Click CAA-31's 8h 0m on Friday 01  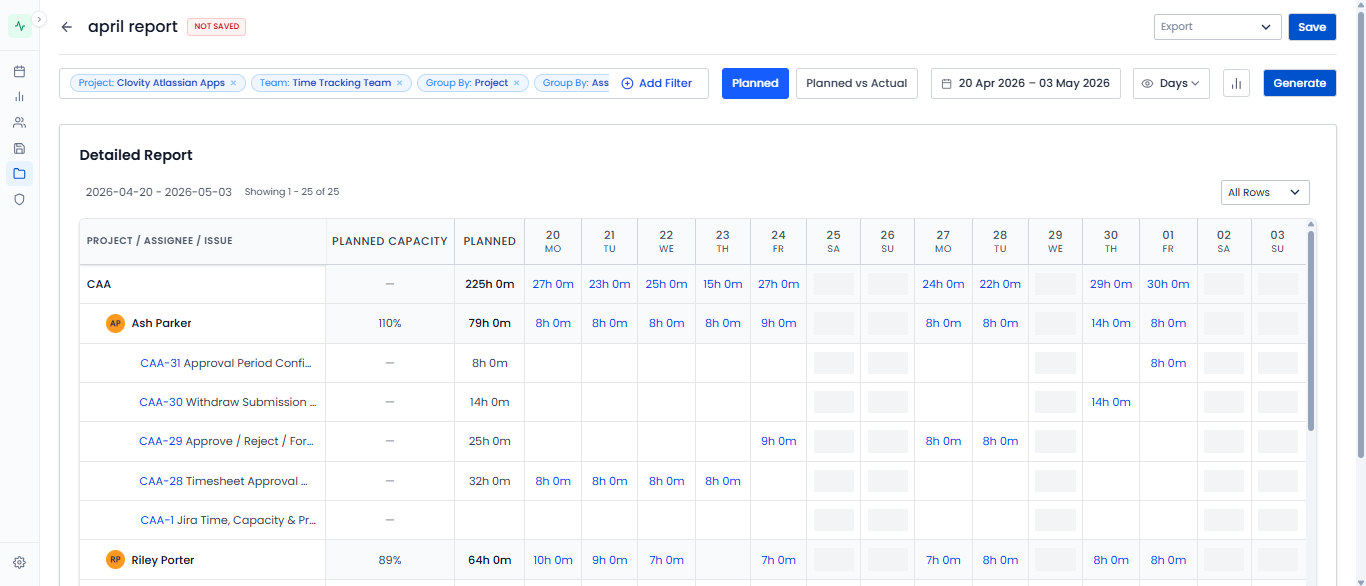(x=1168, y=363)
